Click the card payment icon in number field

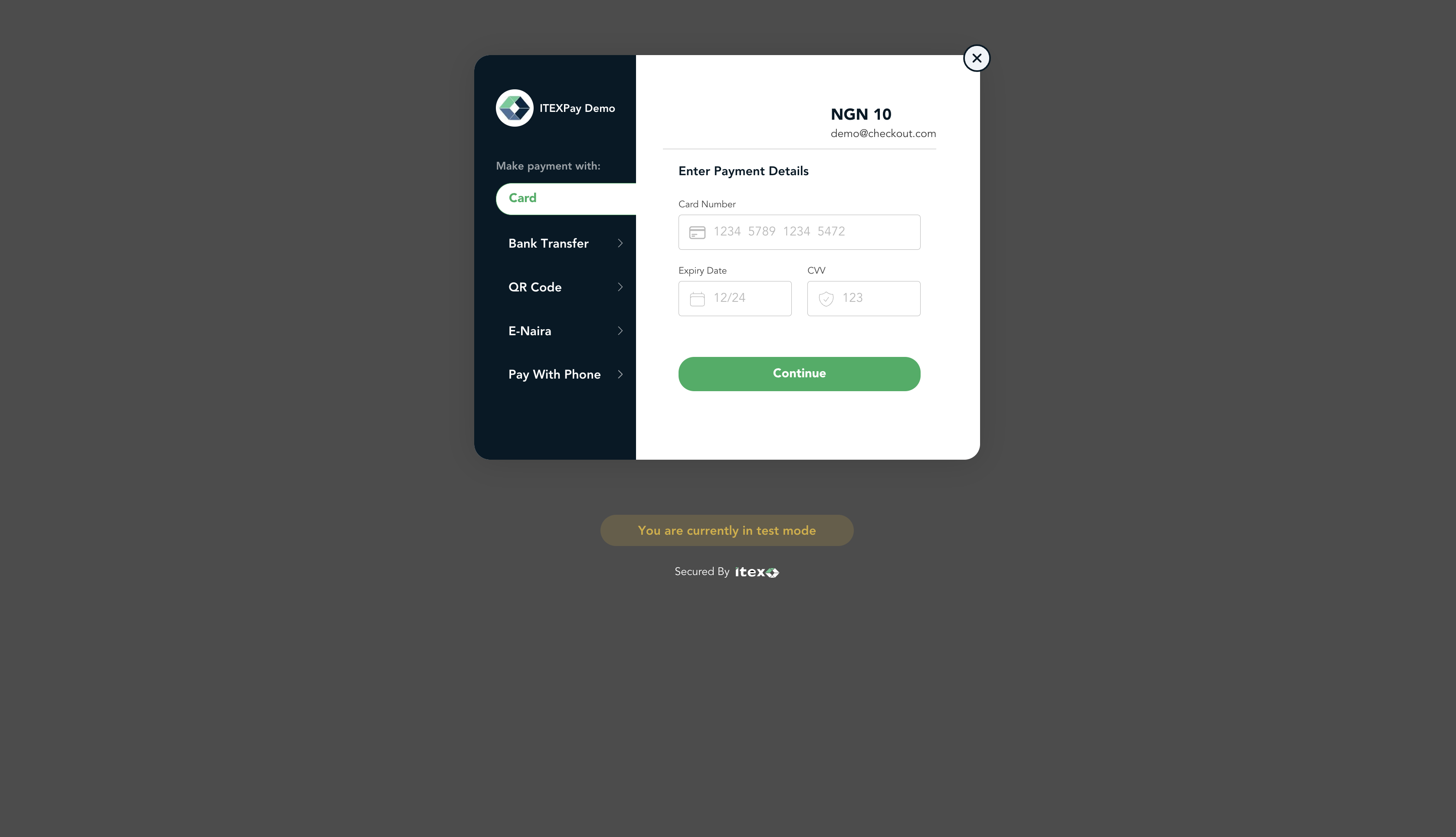[x=697, y=232]
